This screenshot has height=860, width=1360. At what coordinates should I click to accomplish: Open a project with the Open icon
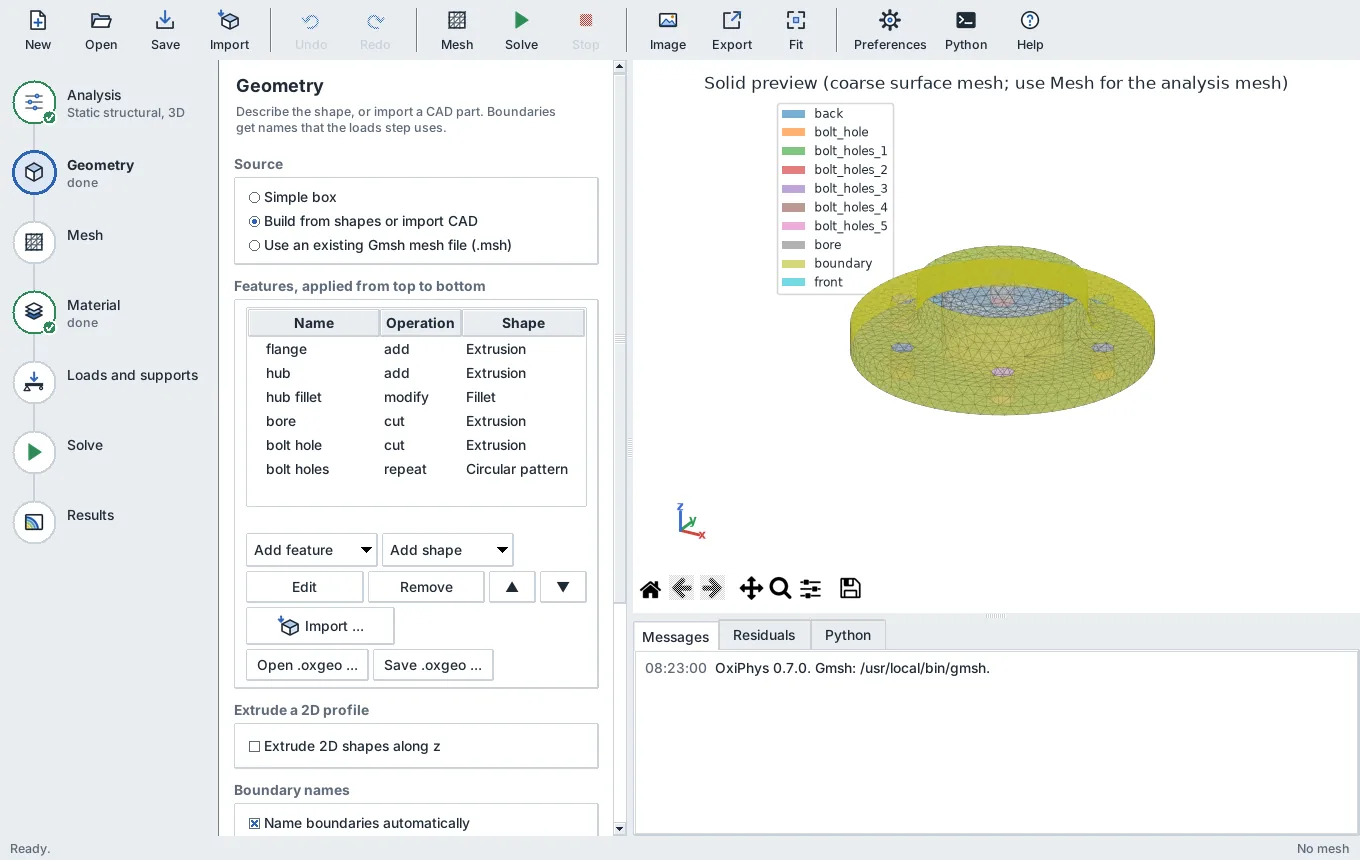click(x=101, y=30)
